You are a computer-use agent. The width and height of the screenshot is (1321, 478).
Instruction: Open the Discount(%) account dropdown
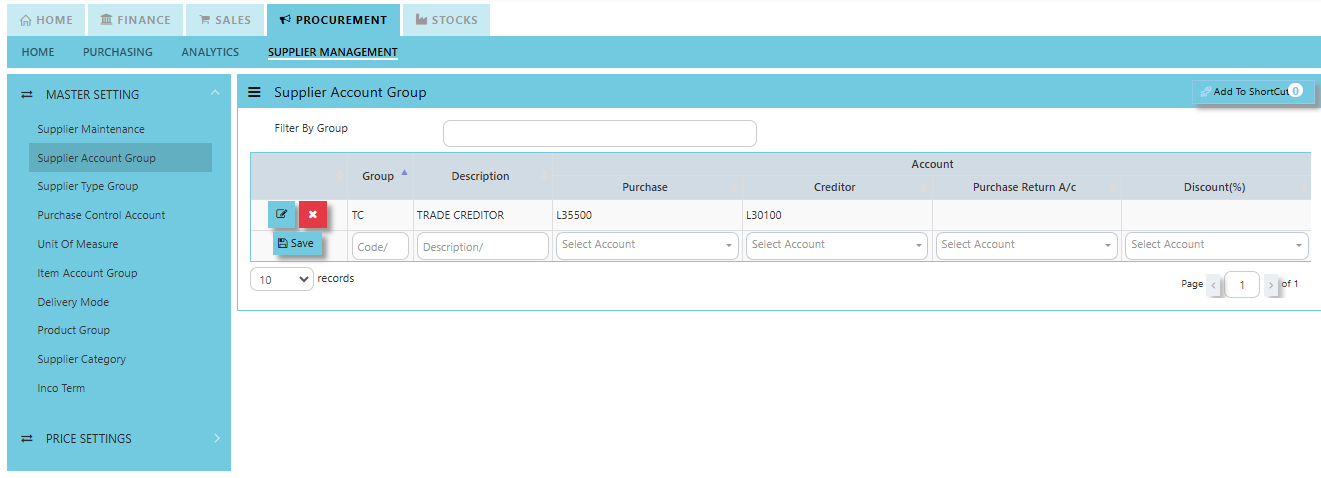[1217, 245]
